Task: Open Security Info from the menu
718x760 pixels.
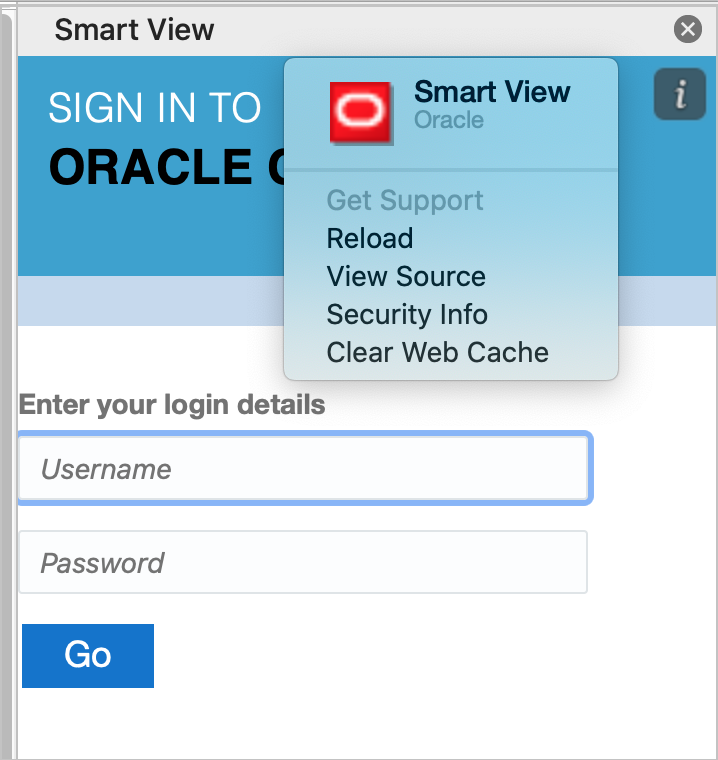Action: [x=406, y=315]
